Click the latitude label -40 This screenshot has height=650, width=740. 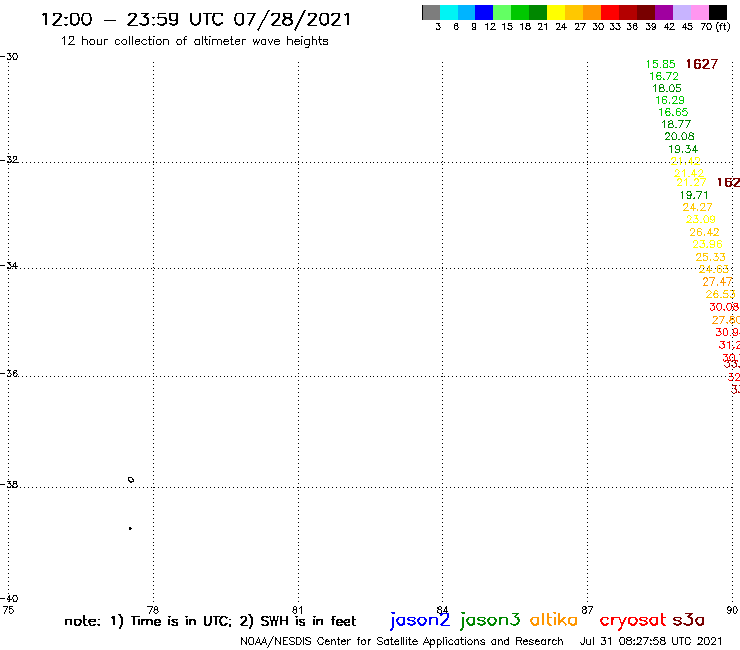[x=9, y=599]
